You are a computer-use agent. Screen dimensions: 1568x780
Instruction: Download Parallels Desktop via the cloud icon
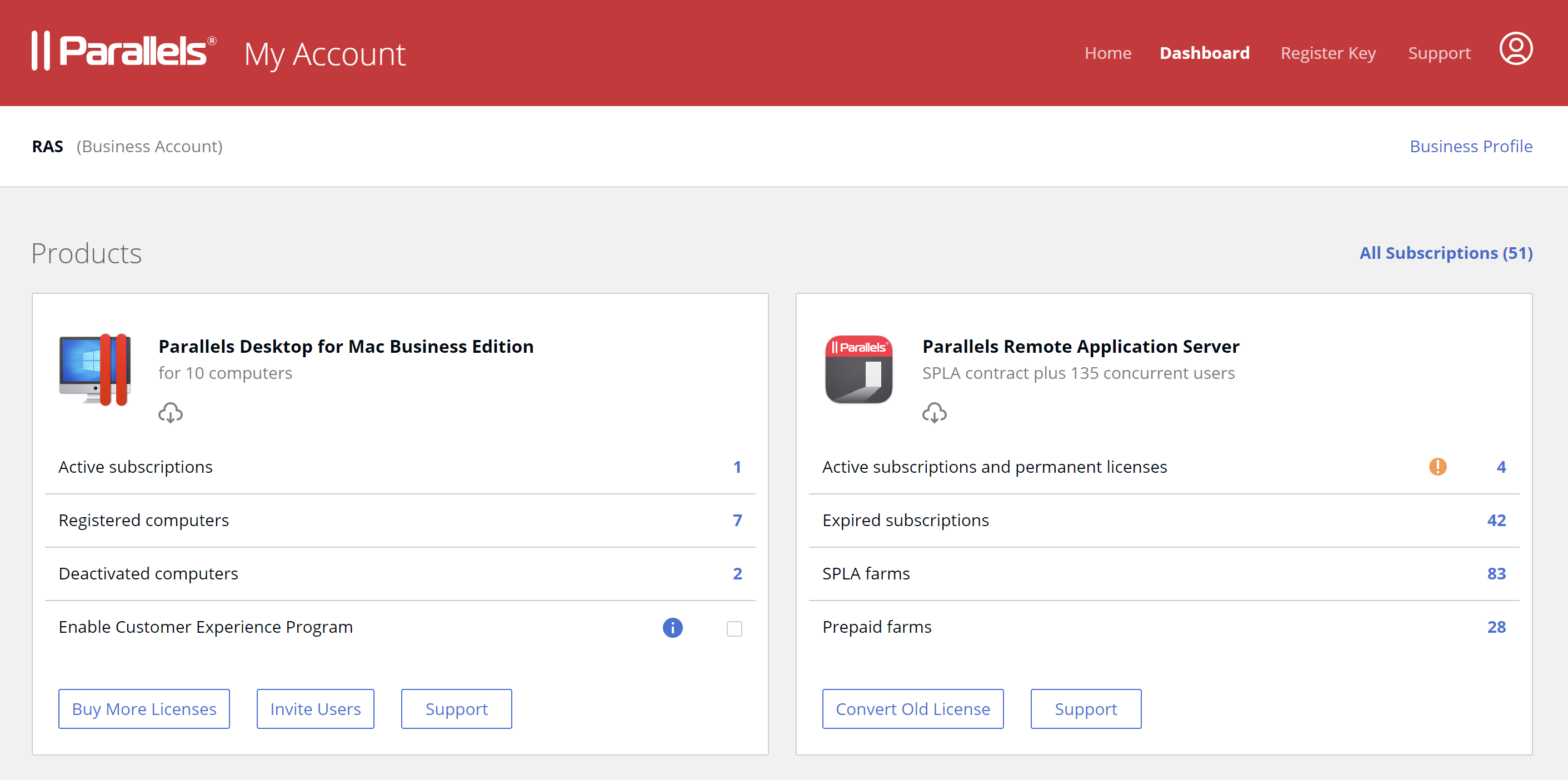click(x=171, y=413)
